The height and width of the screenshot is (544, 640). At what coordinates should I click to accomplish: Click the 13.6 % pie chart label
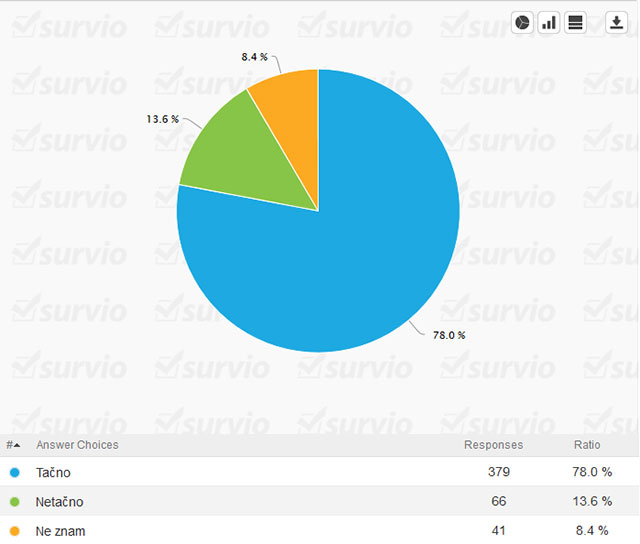(x=163, y=119)
